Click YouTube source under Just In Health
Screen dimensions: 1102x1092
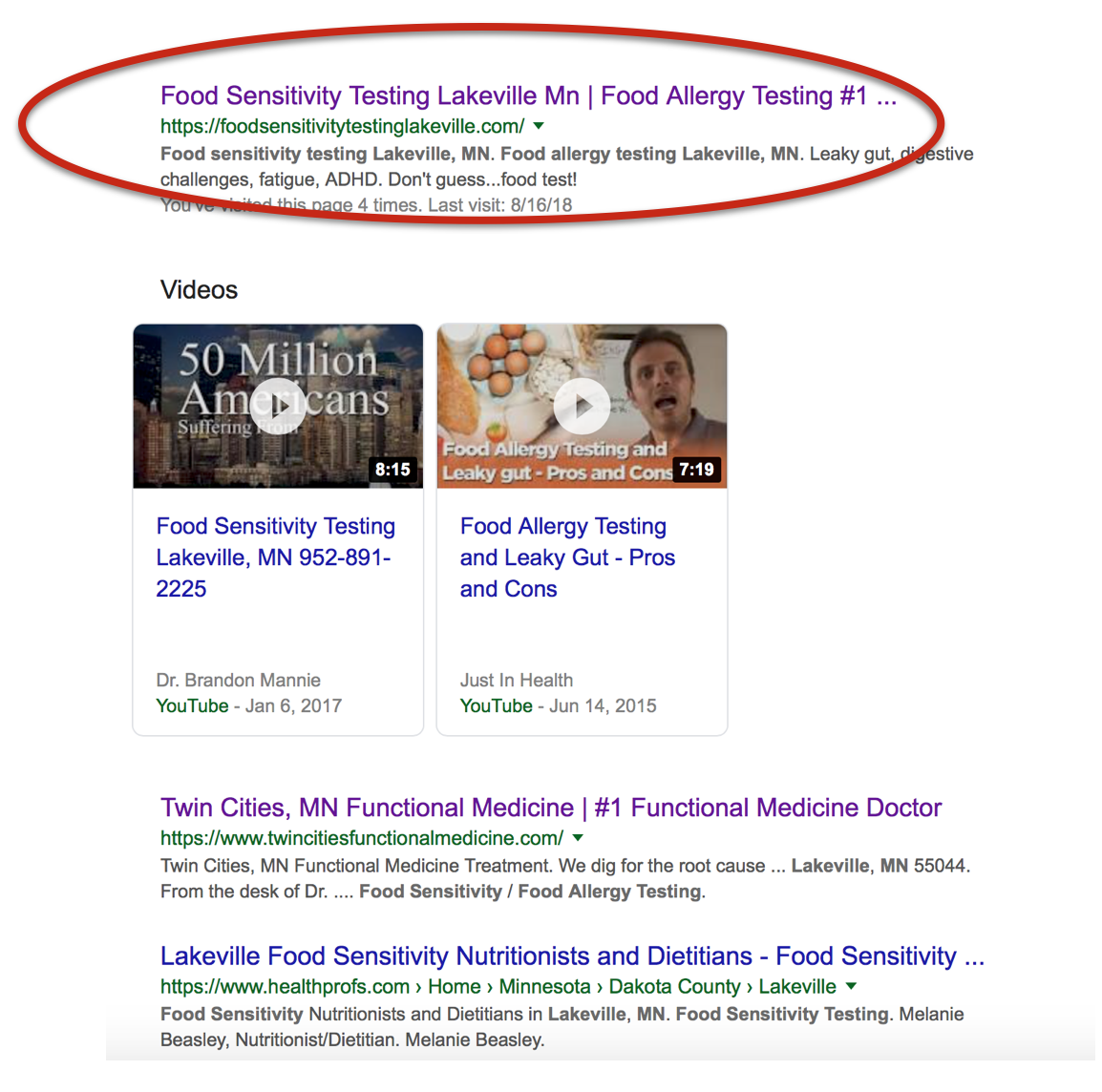pyautogui.click(x=497, y=705)
